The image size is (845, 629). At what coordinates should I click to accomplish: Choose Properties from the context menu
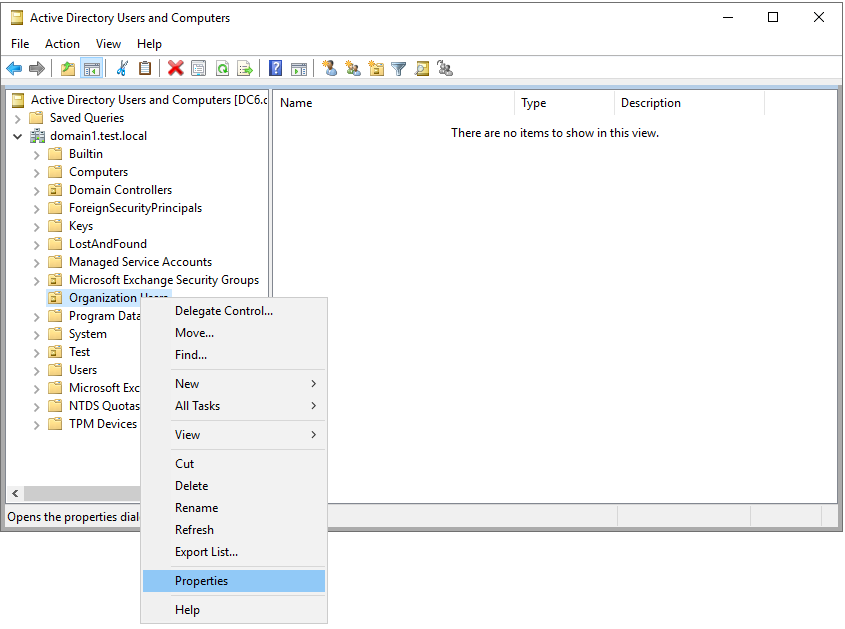[201, 581]
